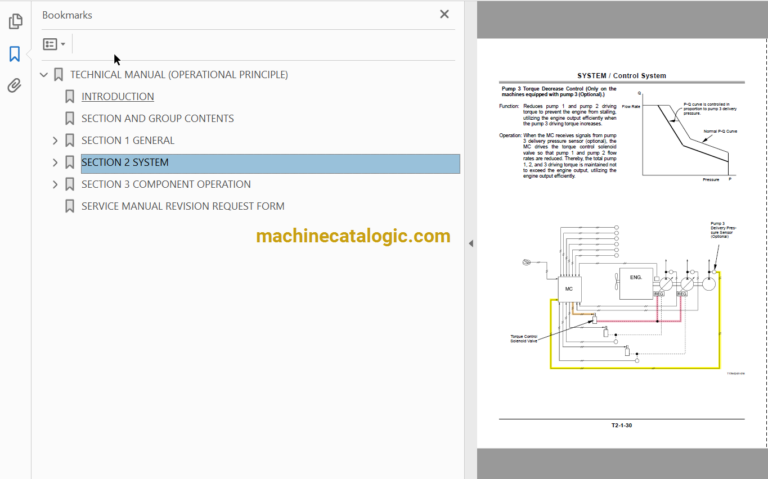Select TECHNICAL MANUAL (OPERATIONAL PRINCIPLE) root bookmark

coord(179,74)
